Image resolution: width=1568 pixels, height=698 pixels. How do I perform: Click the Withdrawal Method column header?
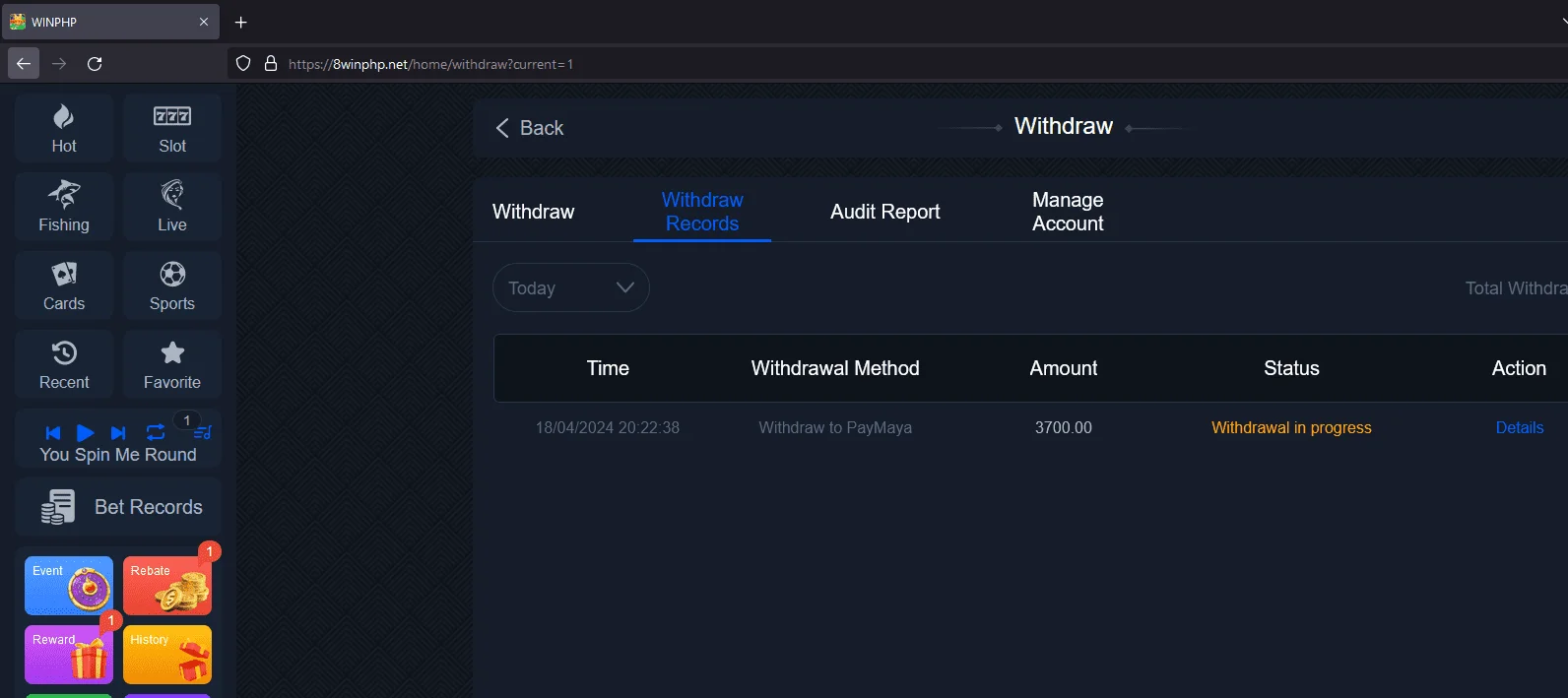tap(835, 368)
